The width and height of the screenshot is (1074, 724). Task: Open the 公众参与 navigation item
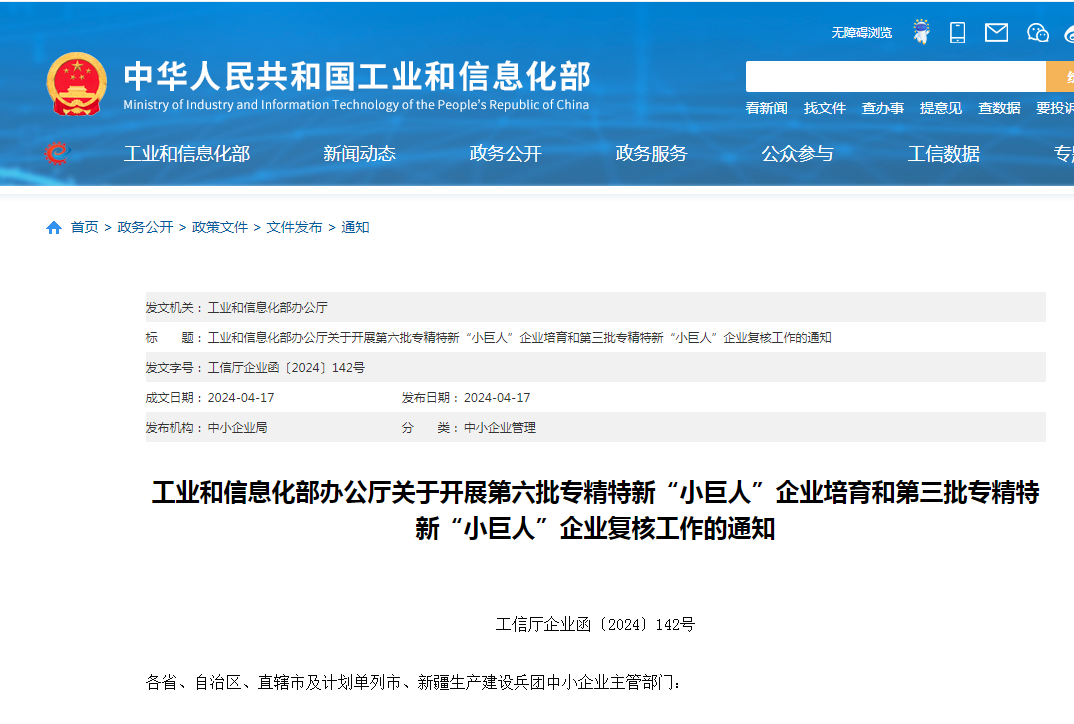797,154
